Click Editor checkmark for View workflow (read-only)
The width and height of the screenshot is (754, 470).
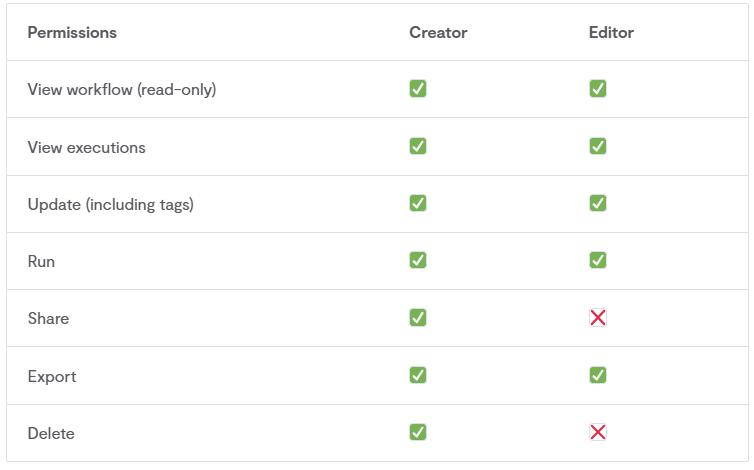click(x=598, y=89)
